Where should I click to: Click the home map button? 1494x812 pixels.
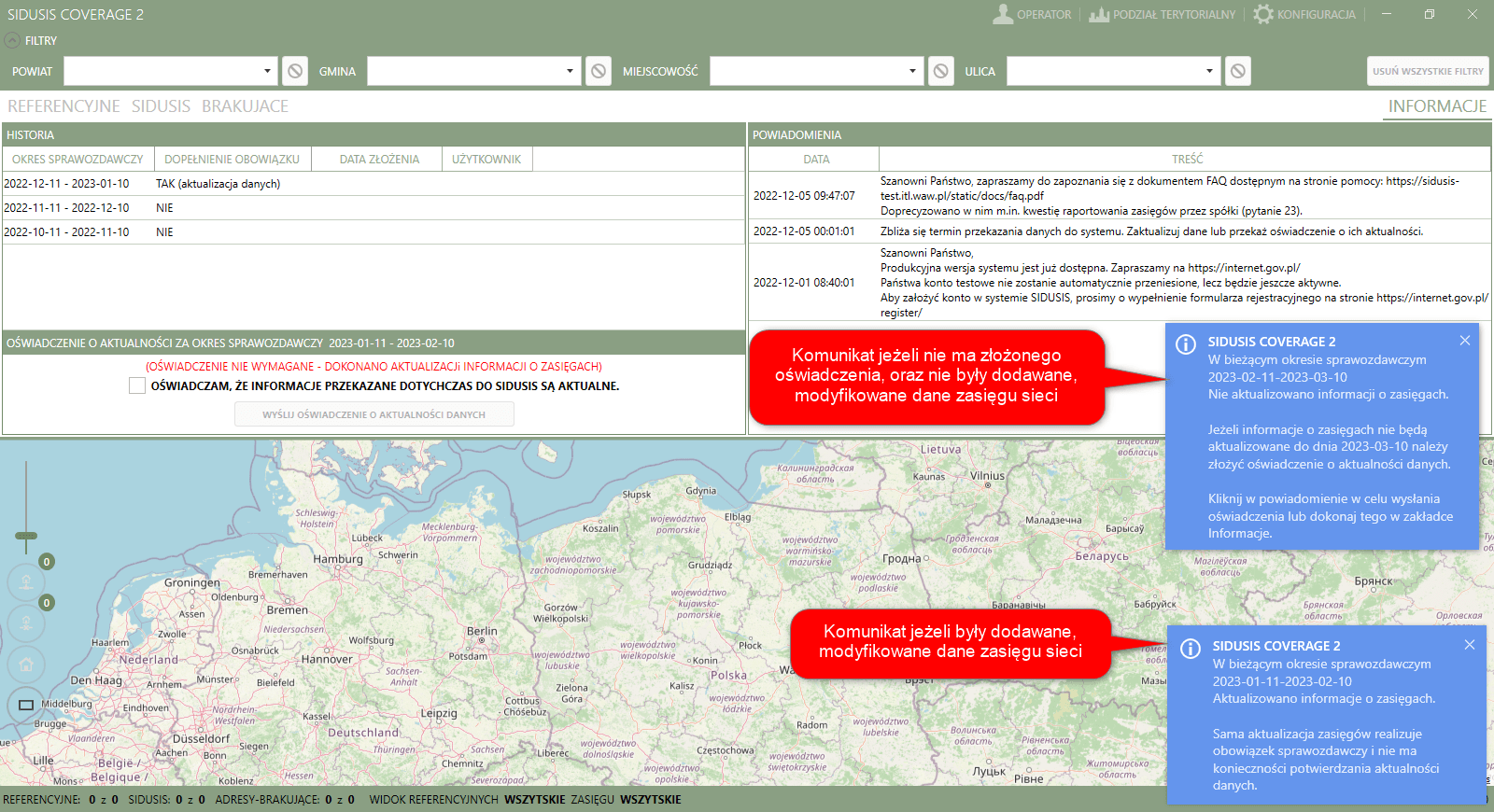click(26, 665)
